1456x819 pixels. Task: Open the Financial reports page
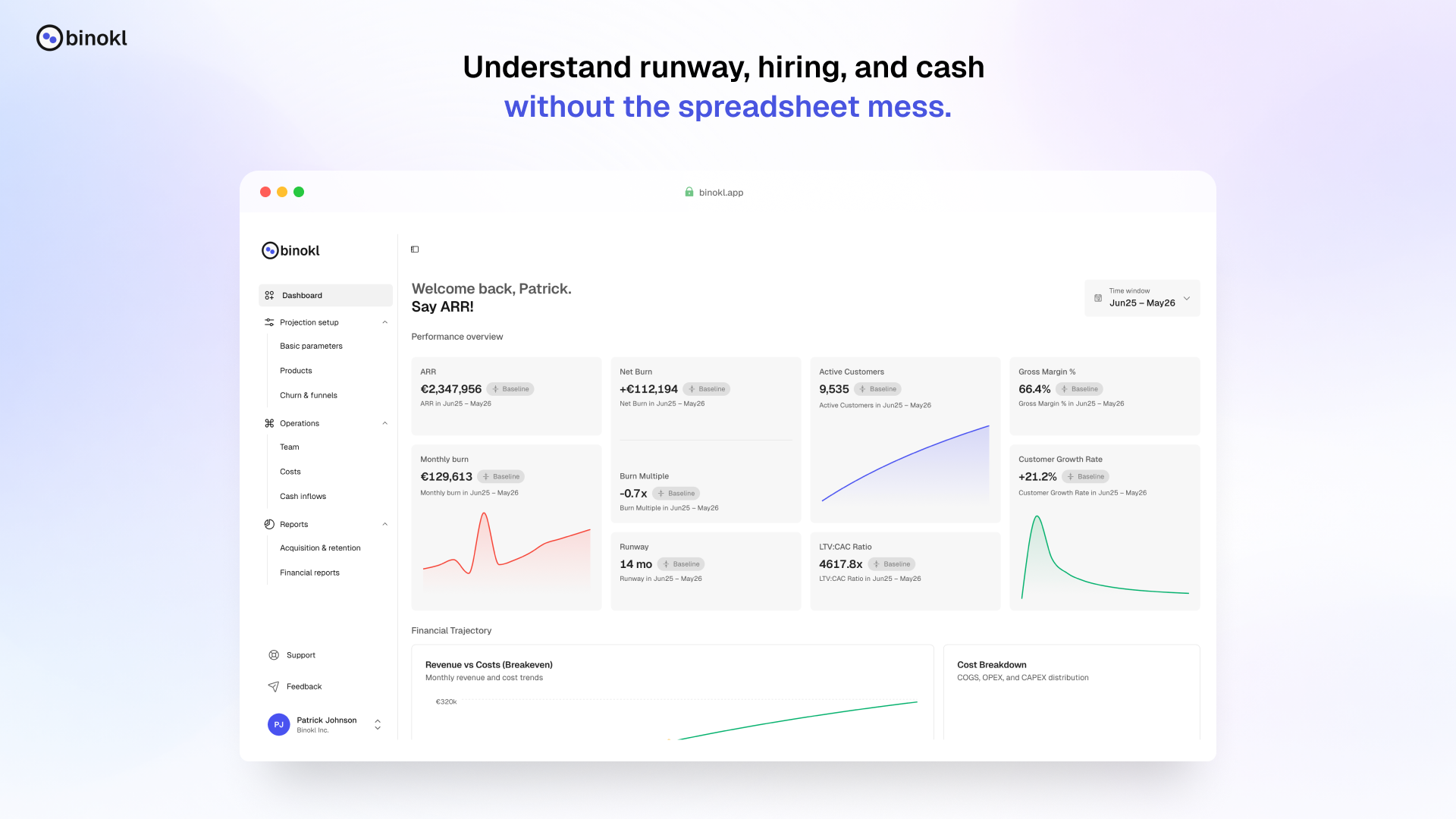tap(309, 573)
